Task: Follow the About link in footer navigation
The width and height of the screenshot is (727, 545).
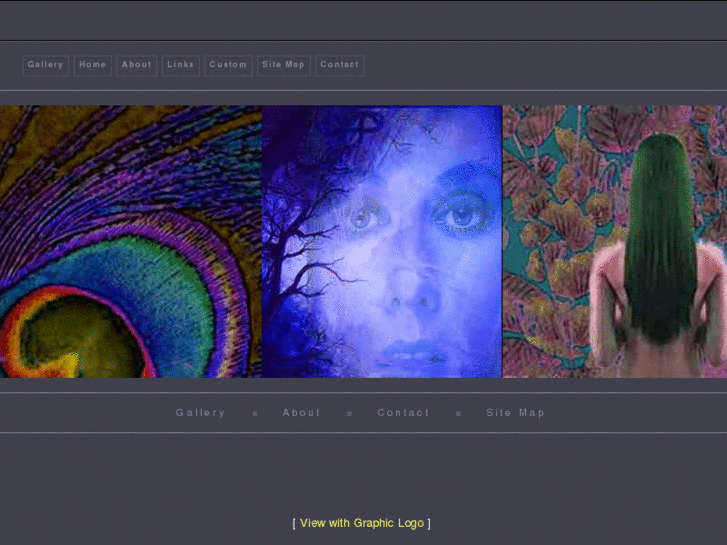Action: click(301, 413)
